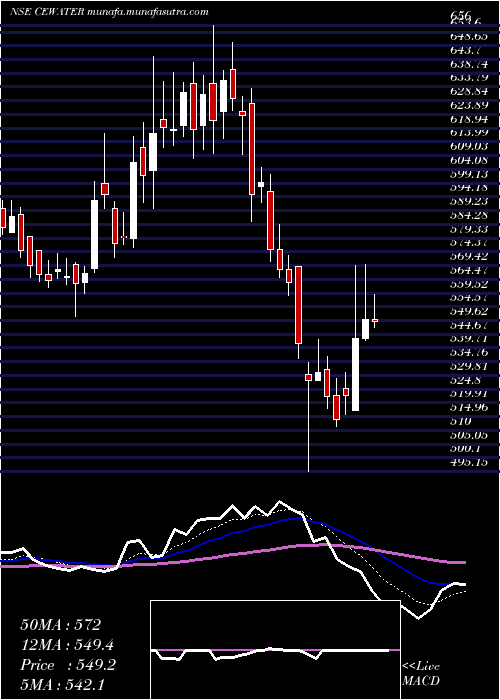
Task: Select the 519.91 price axis label
Action: pyautogui.click(x=467, y=394)
